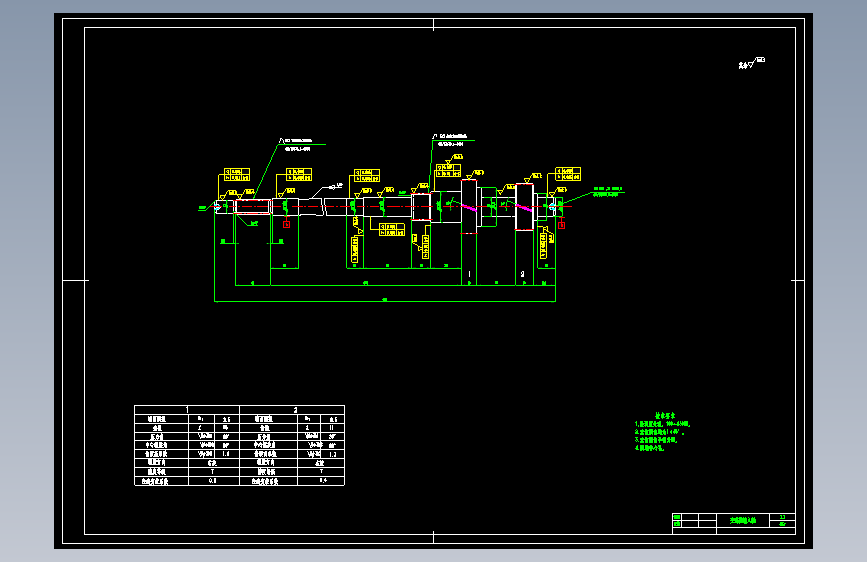Viewport: 867px width, 562px height.
Task: Select the top-right green cell of title block
Action: point(782,517)
